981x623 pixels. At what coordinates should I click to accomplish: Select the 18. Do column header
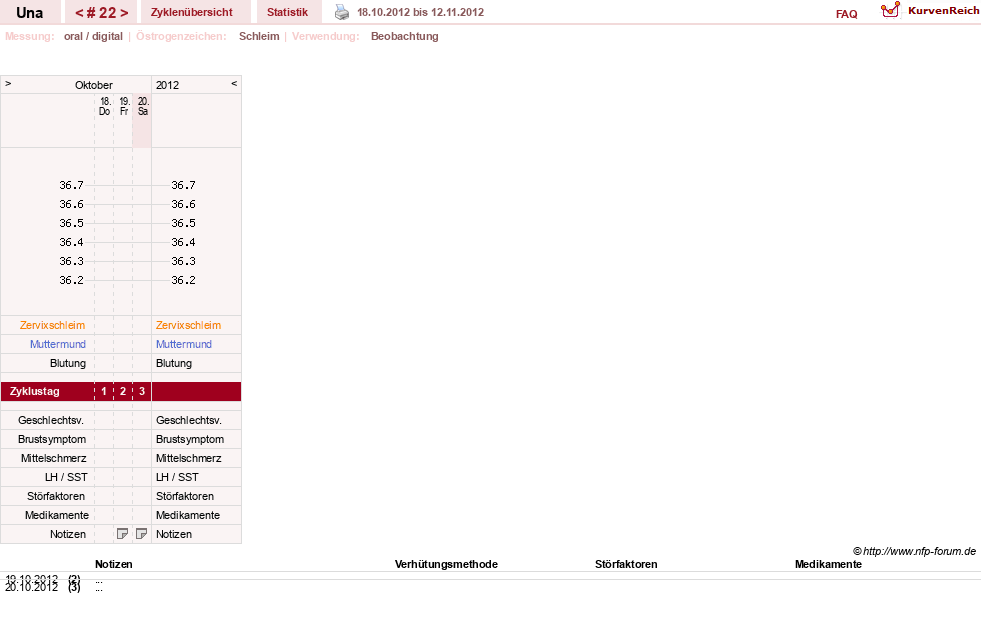pos(104,106)
